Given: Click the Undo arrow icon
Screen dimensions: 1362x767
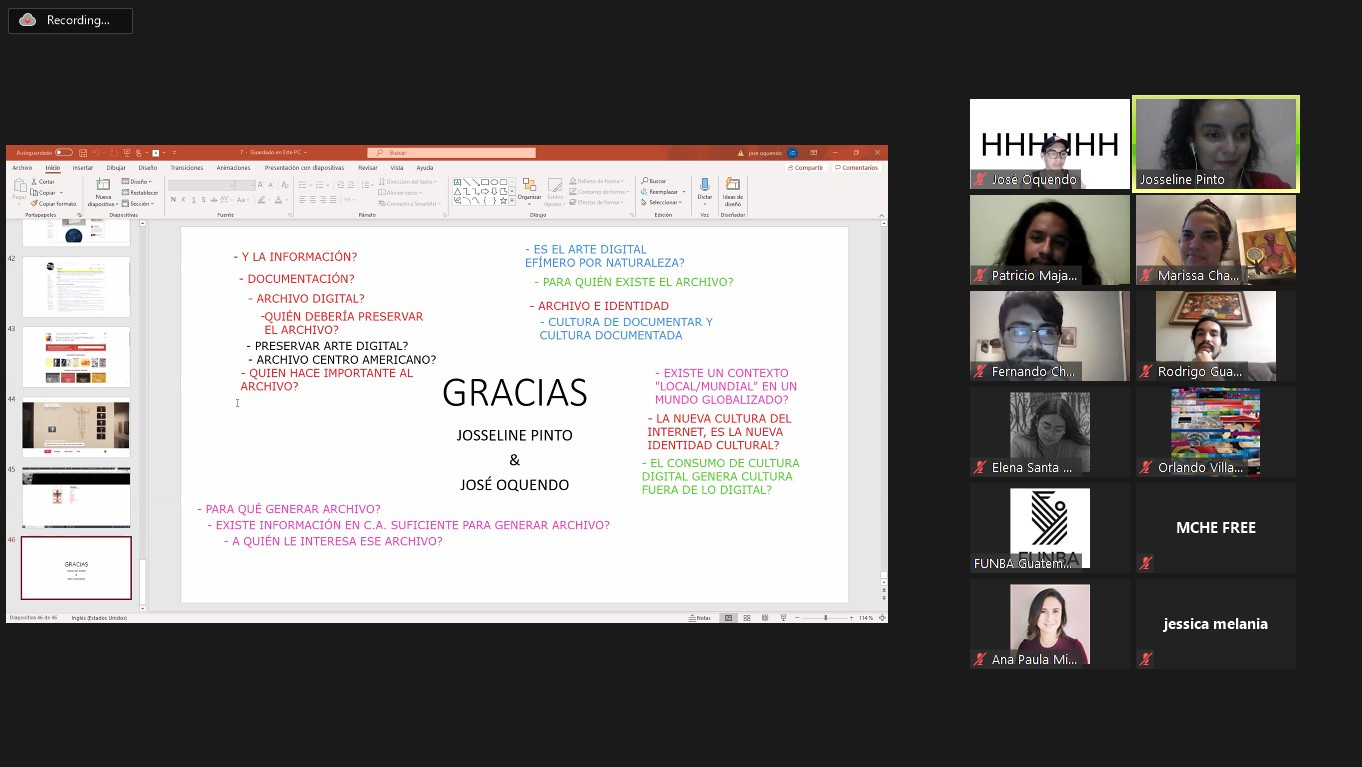Looking at the screenshot, I should pyautogui.click(x=96, y=153).
